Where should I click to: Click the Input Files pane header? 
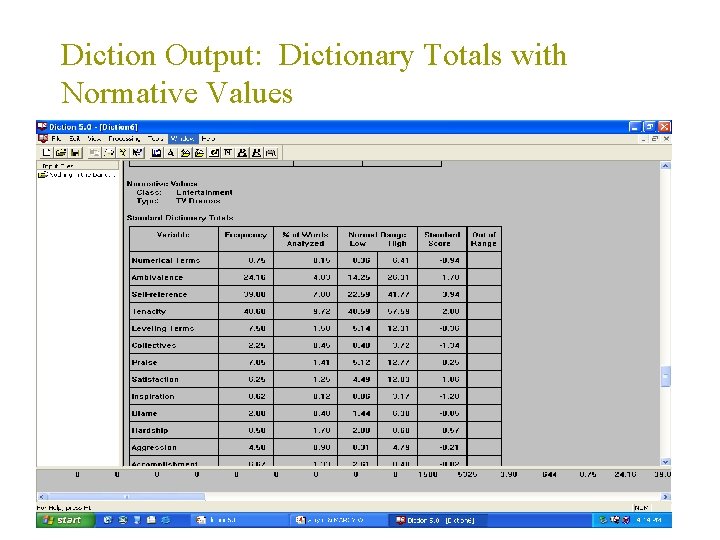[x=78, y=165]
